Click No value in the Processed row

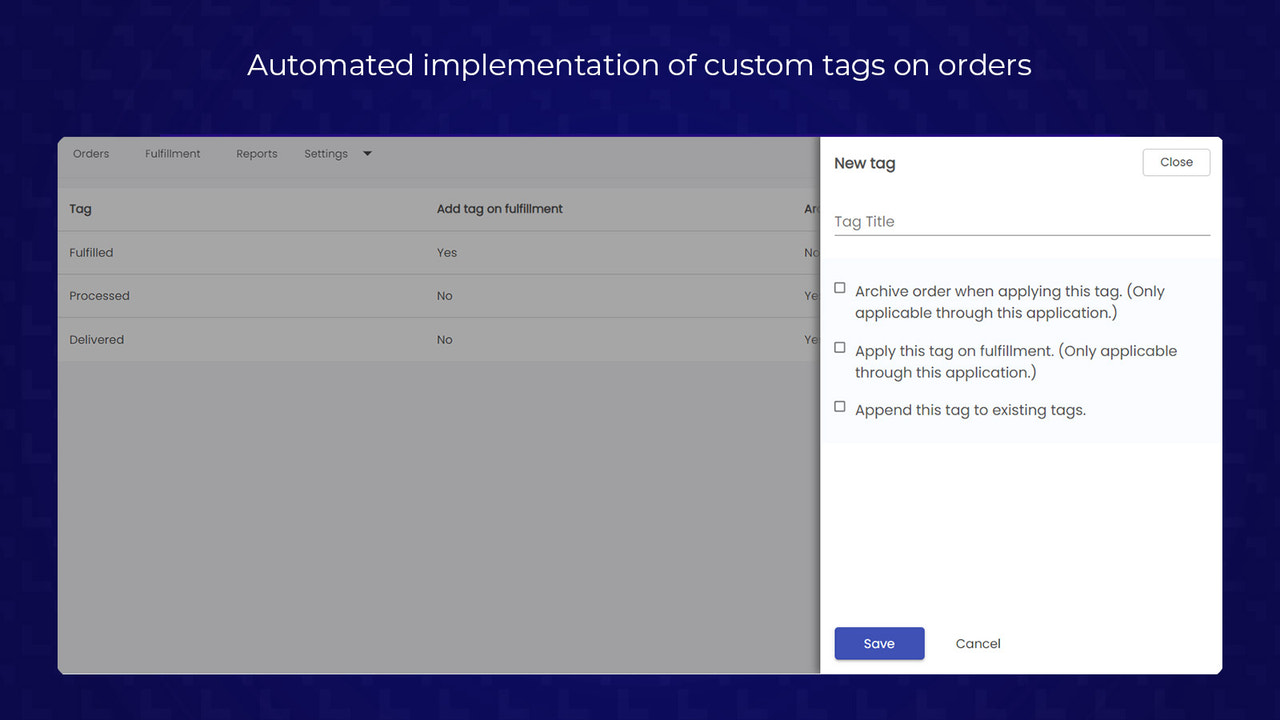[x=444, y=296]
